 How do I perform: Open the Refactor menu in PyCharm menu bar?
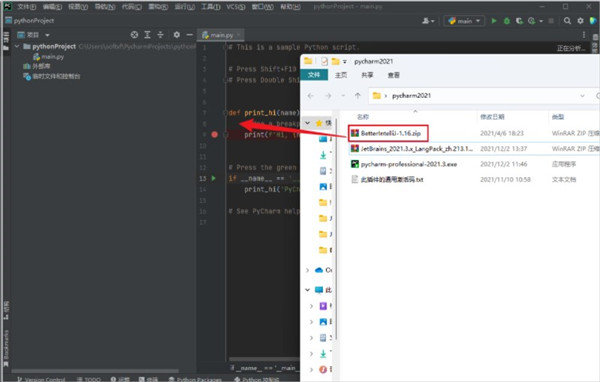[158, 7]
